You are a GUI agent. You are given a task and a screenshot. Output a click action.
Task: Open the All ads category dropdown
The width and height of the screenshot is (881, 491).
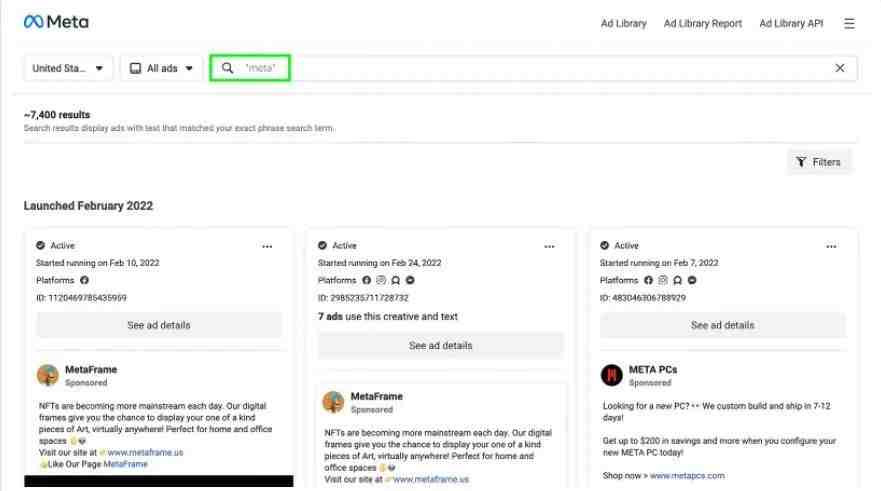[x=161, y=68]
